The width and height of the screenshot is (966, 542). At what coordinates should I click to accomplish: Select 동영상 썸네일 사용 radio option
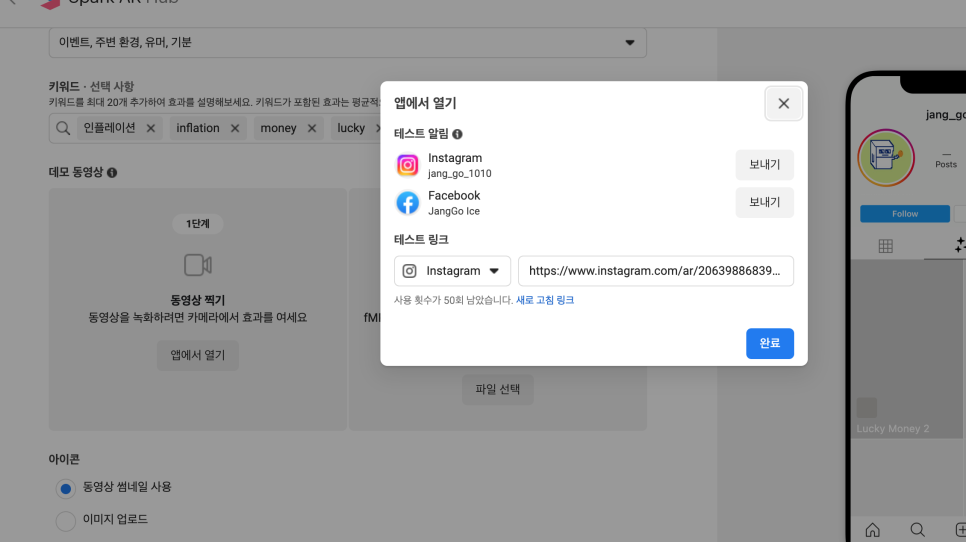point(65,488)
